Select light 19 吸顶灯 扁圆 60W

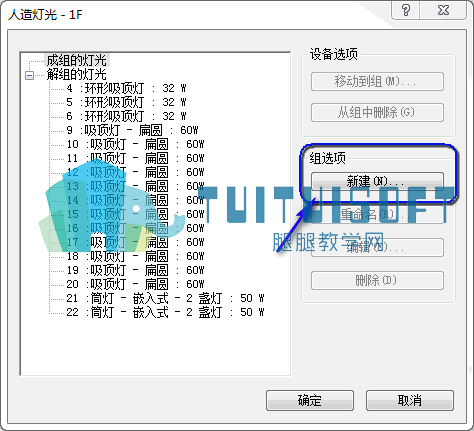click(x=135, y=270)
